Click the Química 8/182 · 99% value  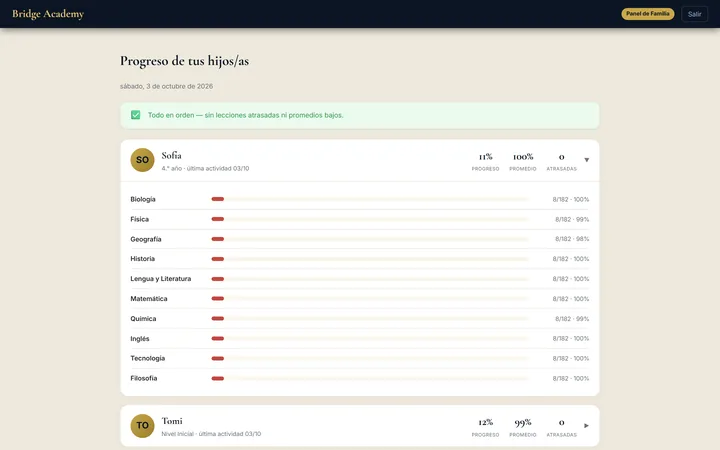pos(572,319)
